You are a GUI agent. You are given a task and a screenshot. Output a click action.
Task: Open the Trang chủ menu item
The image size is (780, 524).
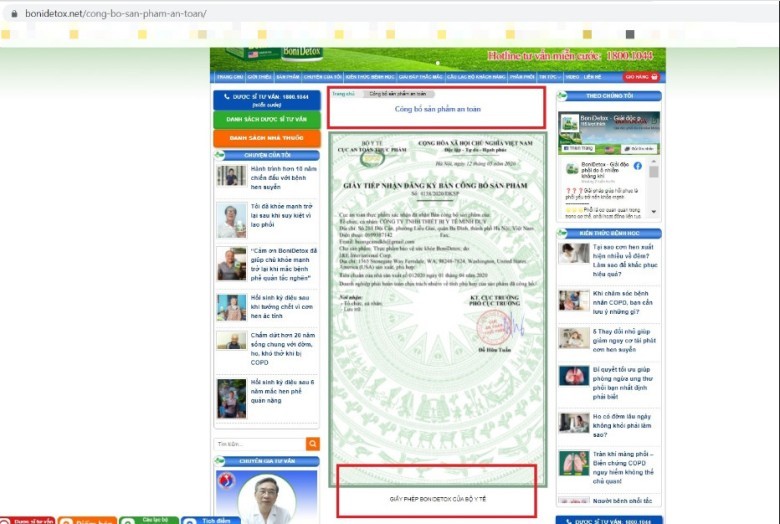tap(229, 76)
